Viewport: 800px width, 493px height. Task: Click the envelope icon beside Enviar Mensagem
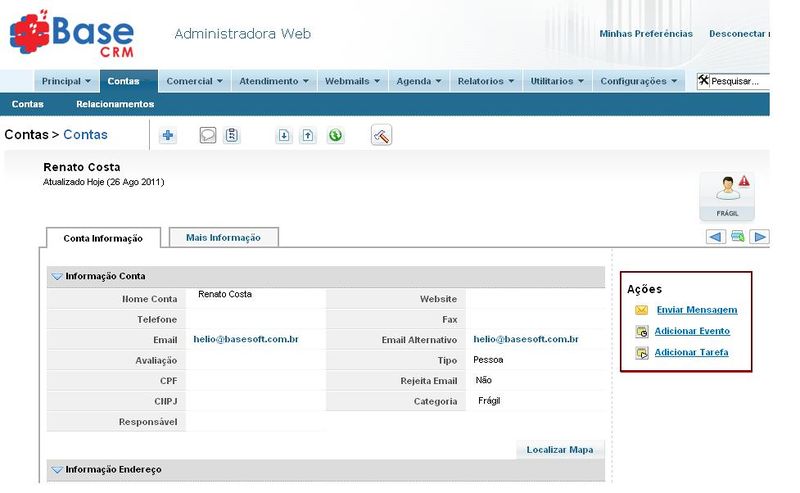point(641,310)
